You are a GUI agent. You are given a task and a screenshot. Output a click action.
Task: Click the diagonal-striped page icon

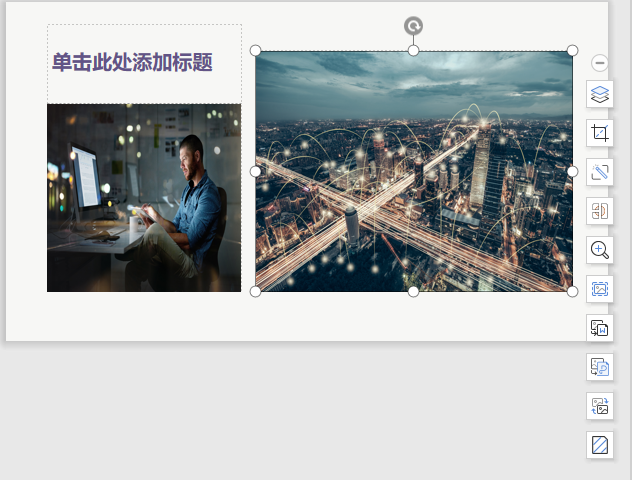click(x=600, y=445)
